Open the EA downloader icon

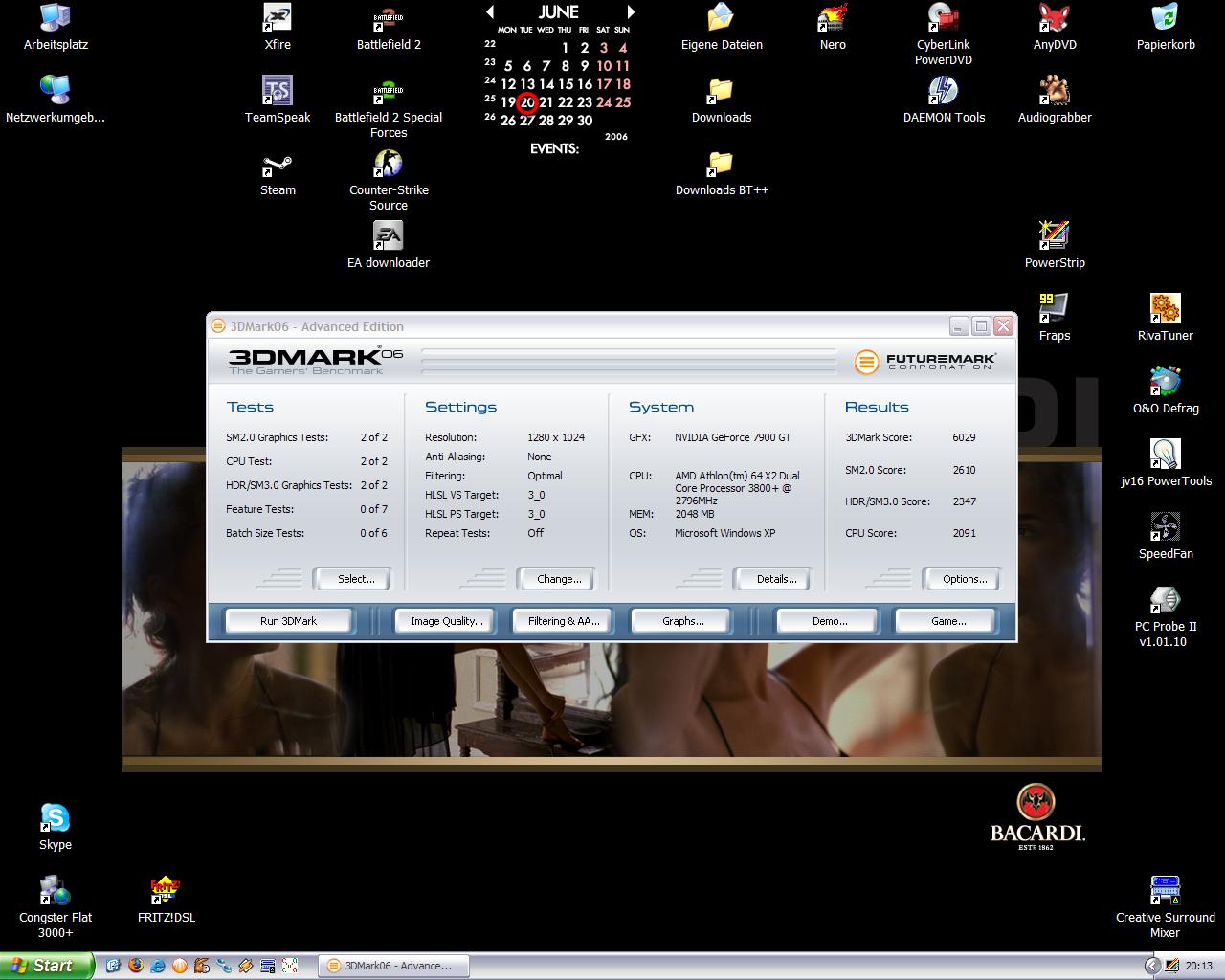tap(389, 245)
